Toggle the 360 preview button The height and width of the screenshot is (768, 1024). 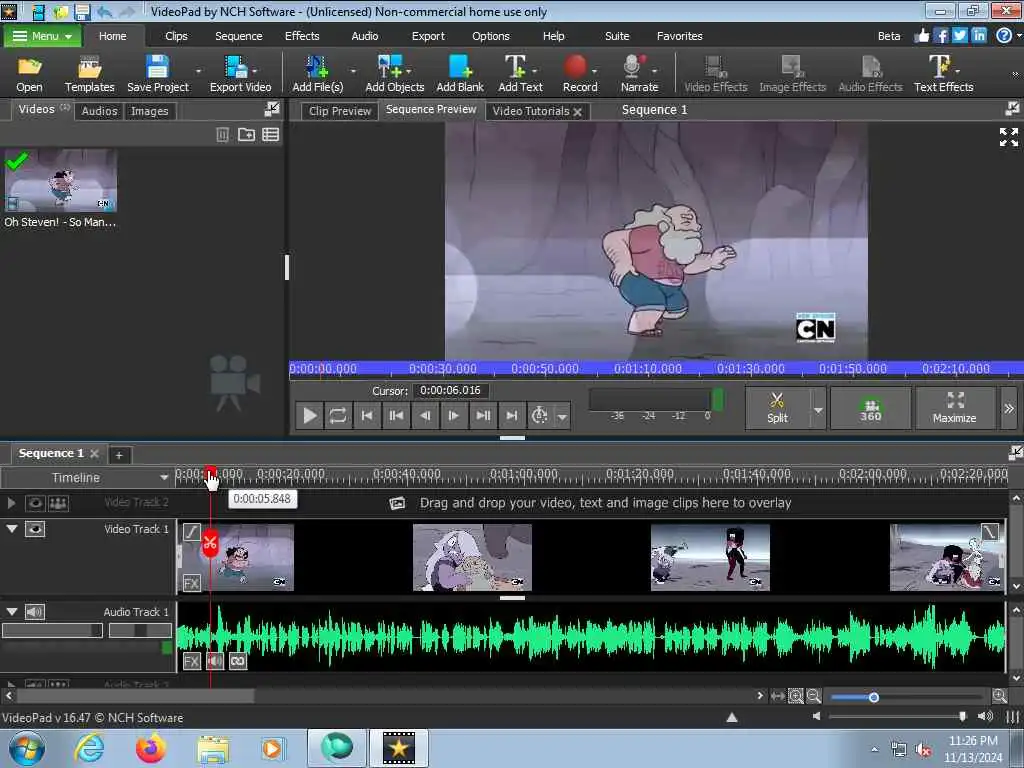[x=870, y=408]
